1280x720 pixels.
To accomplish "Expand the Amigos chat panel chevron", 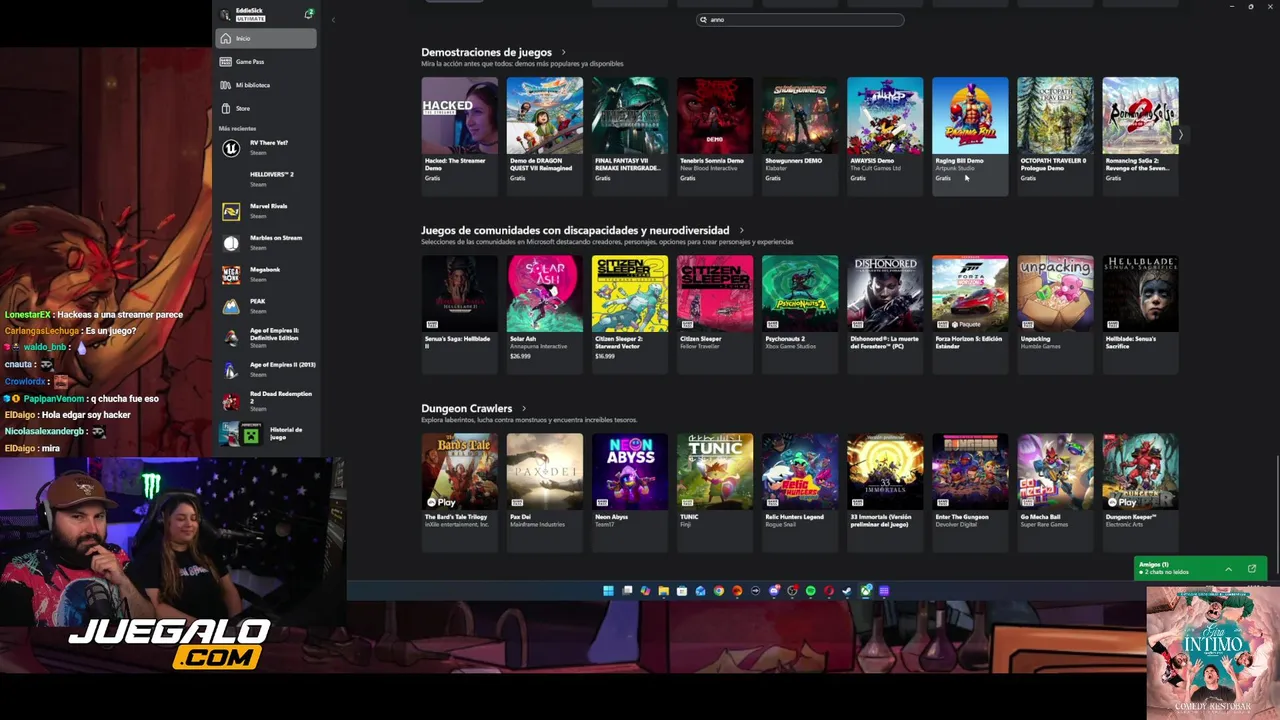I will pyautogui.click(x=1228, y=569).
